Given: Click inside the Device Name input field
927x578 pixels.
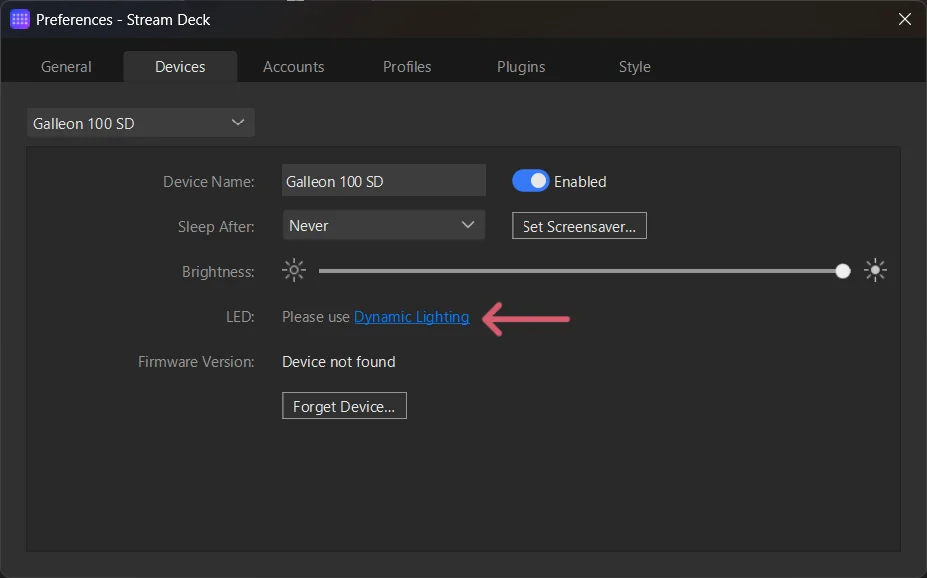Looking at the screenshot, I should 384,180.
